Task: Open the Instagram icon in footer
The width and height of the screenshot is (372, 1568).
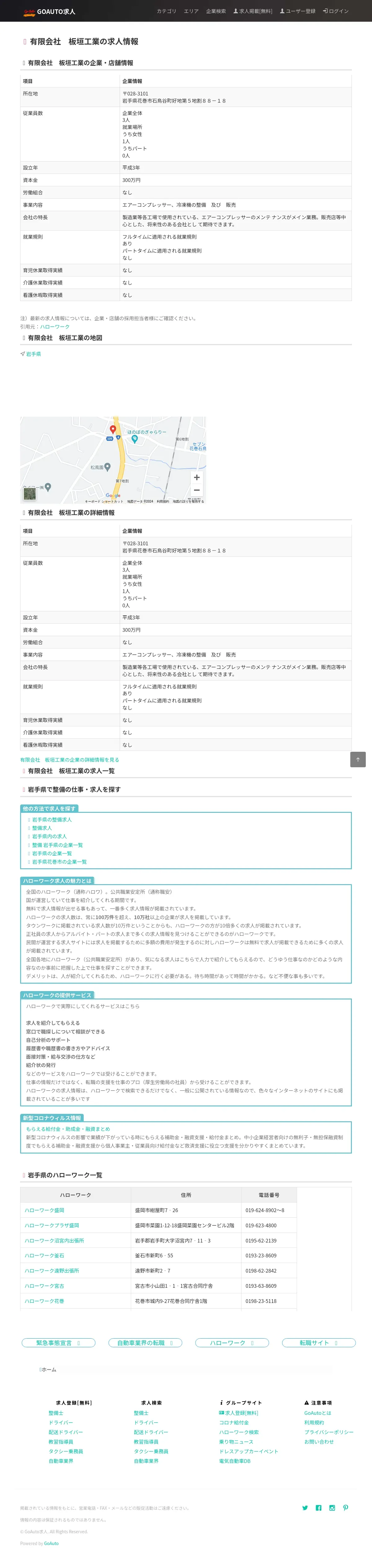Action: point(332,1508)
